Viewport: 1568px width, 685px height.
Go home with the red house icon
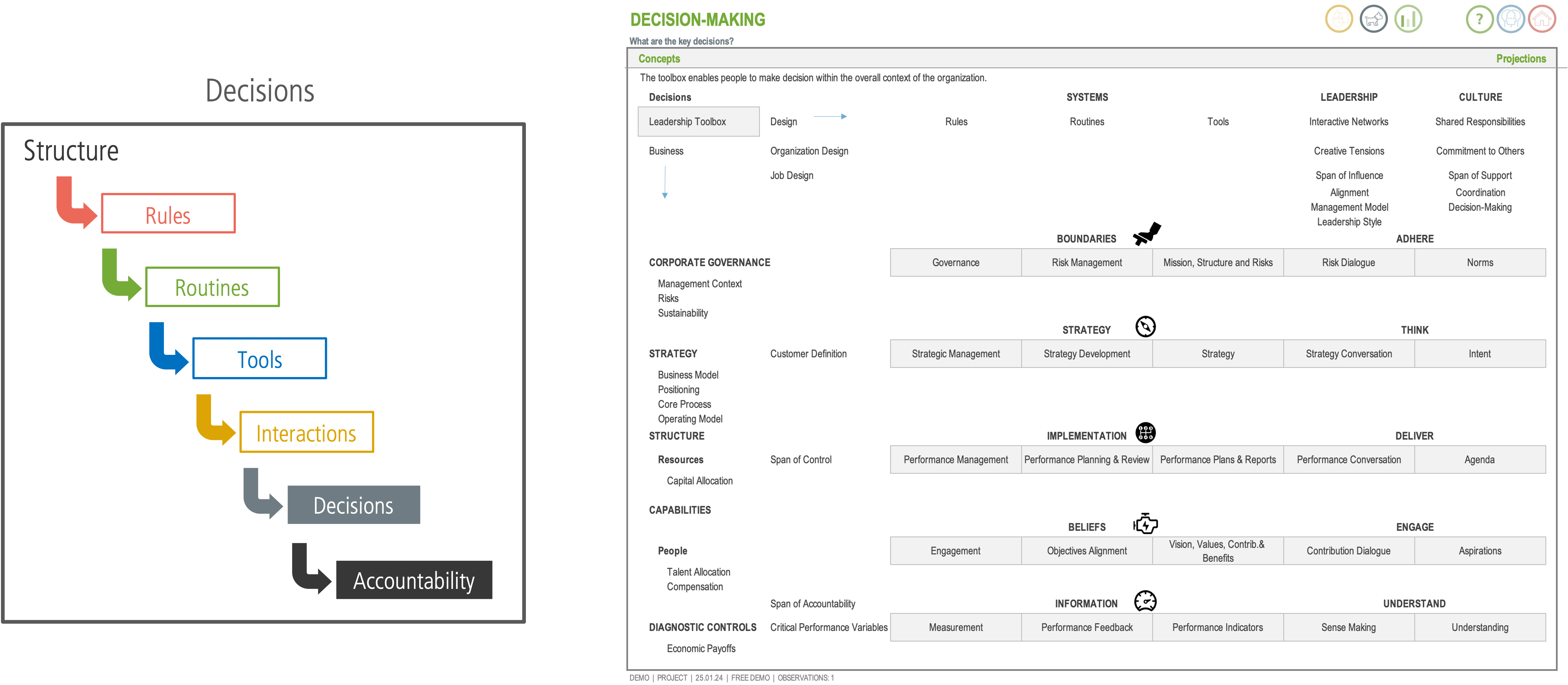(1541, 19)
